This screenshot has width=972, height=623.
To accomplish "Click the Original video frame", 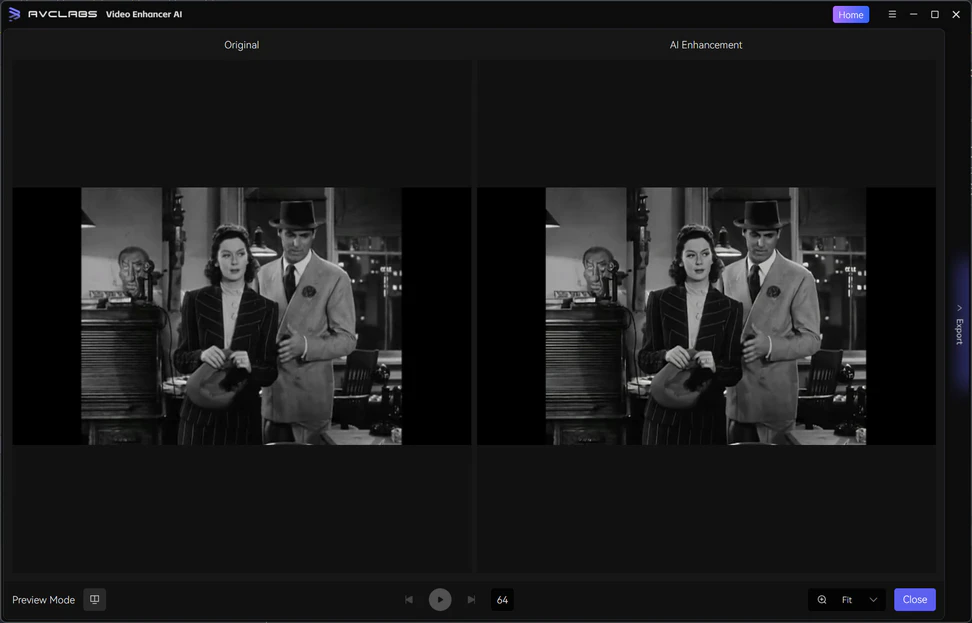I will tap(241, 316).
